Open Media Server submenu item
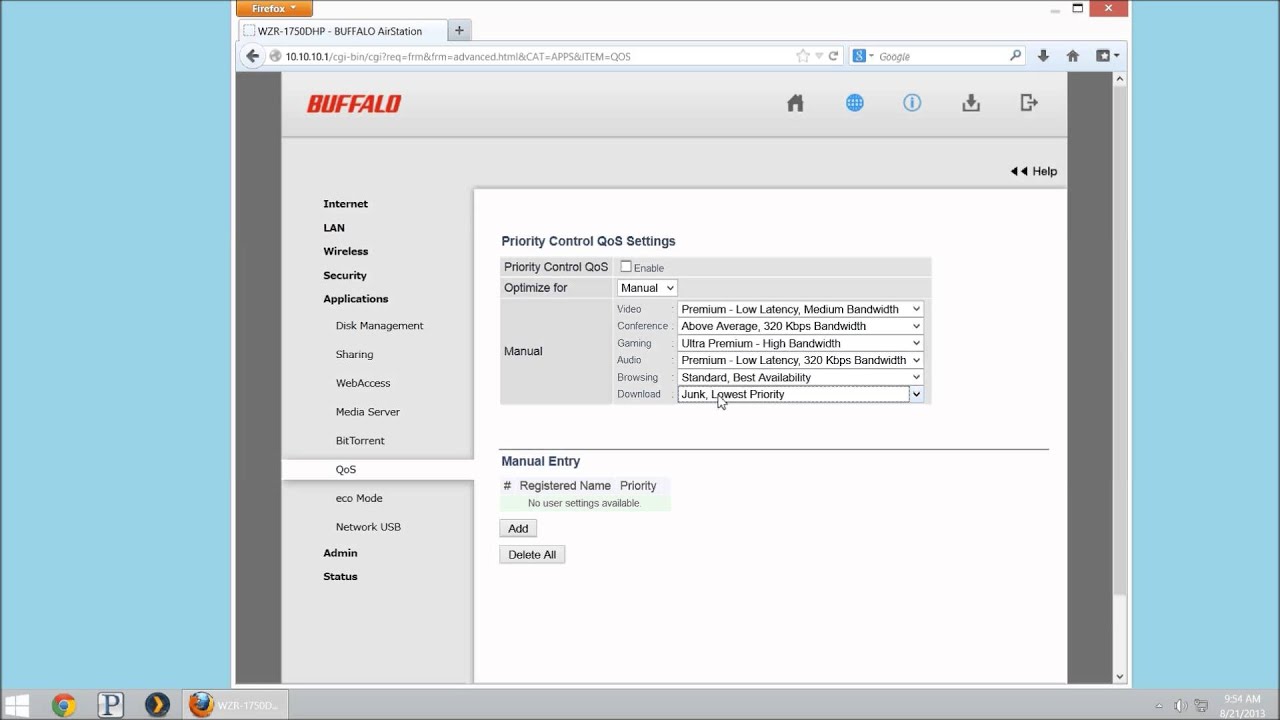The height and width of the screenshot is (720, 1280). [x=367, y=412]
